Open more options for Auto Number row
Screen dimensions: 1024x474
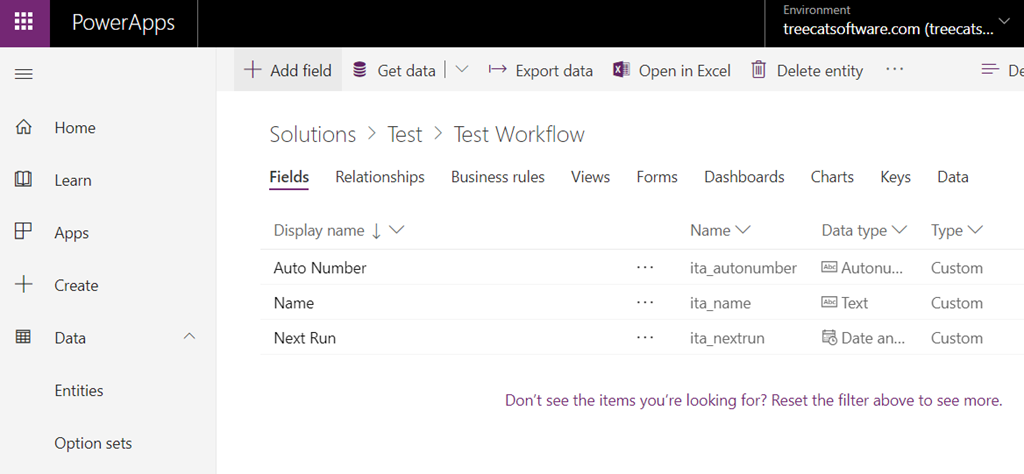pos(645,268)
